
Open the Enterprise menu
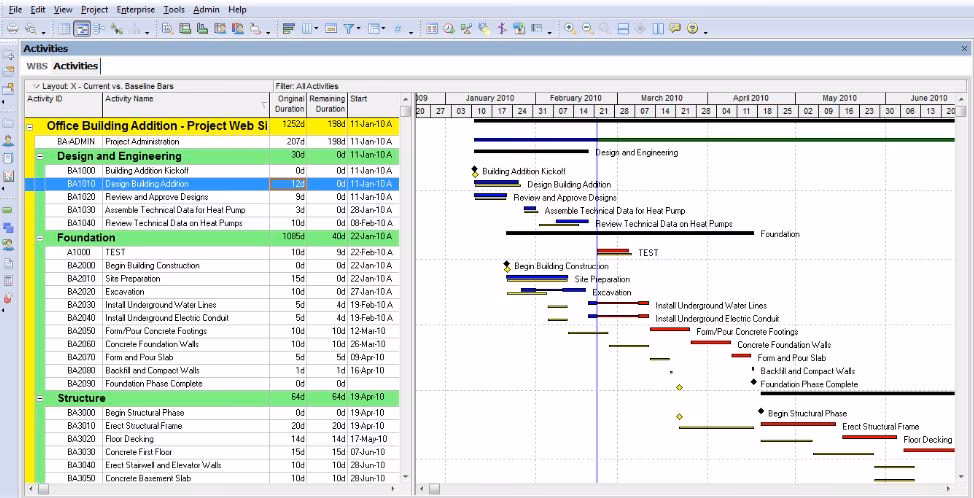click(x=135, y=9)
